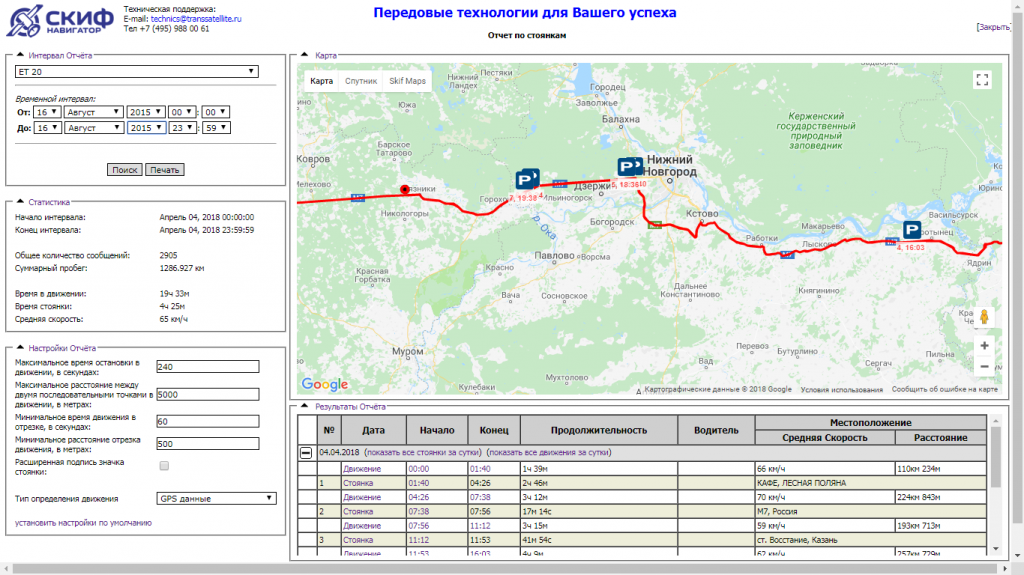The image size is (1024, 575).
Task: Zoom in the map with plus button
Action: click(984, 346)
